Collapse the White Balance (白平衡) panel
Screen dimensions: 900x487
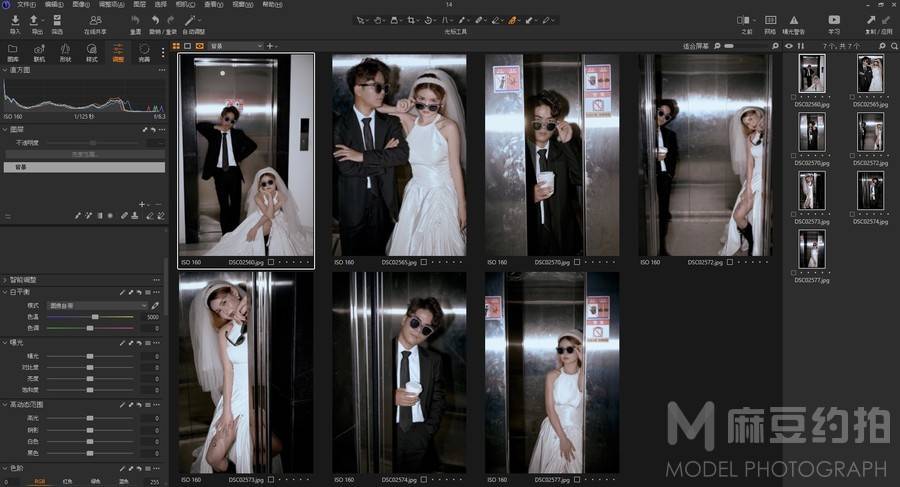point(5,292)
